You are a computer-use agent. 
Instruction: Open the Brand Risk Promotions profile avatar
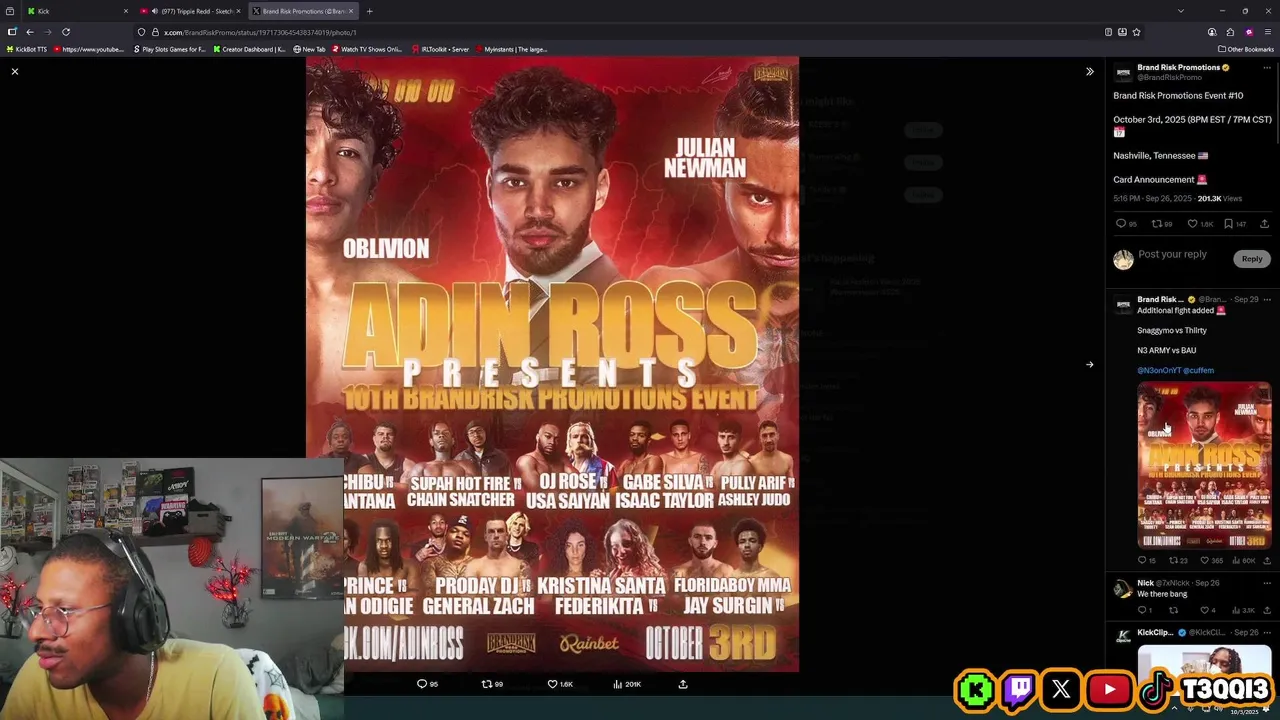pyautogui.click(x=1123, y=72)
